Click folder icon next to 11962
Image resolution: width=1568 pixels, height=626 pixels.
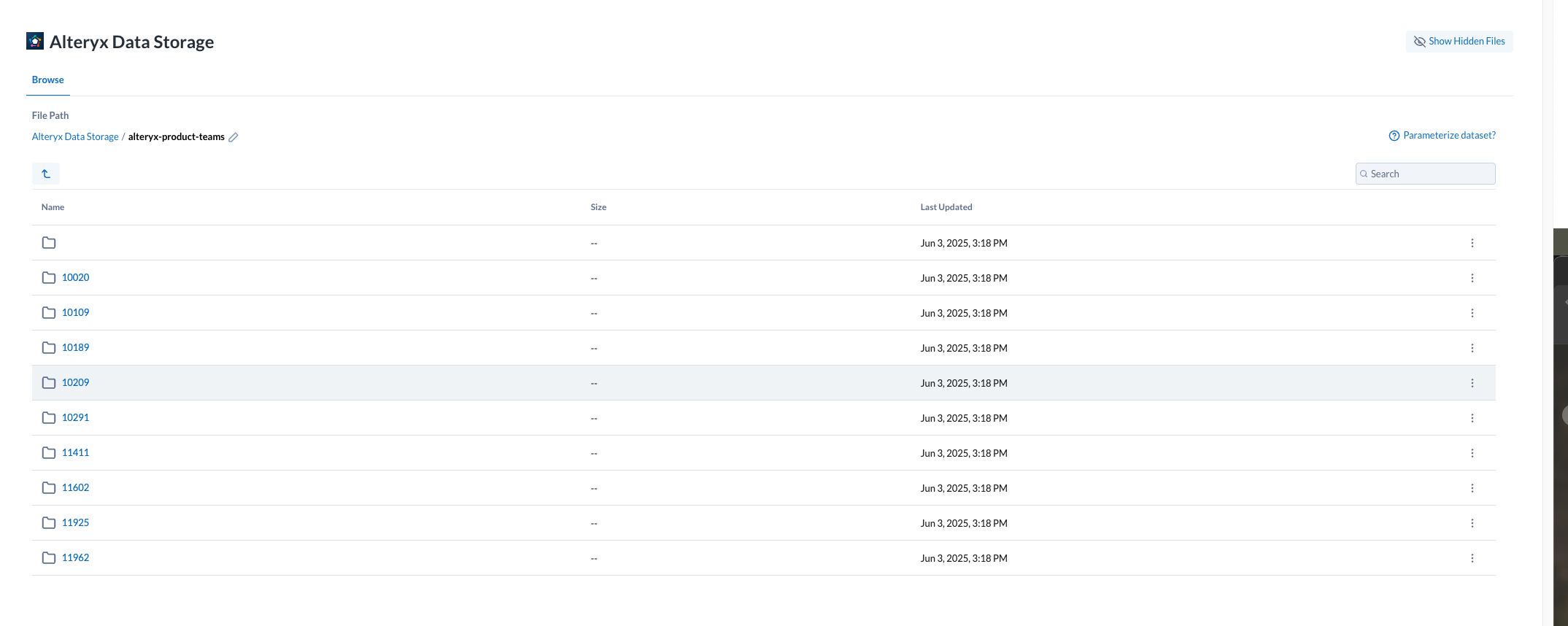point(49,558)
